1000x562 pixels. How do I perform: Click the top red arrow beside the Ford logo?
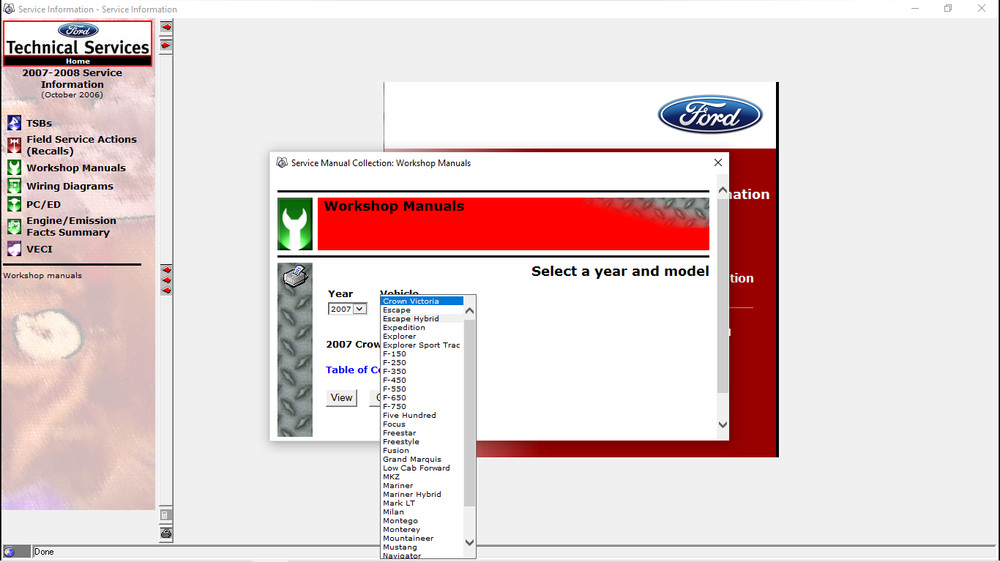tap(166, 27)
